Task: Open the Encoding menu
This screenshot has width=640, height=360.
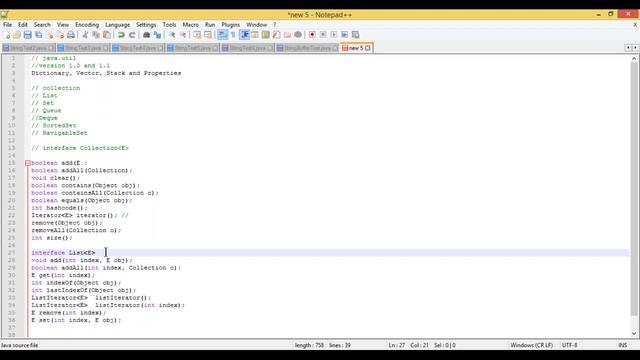Action: coord(87,25)
